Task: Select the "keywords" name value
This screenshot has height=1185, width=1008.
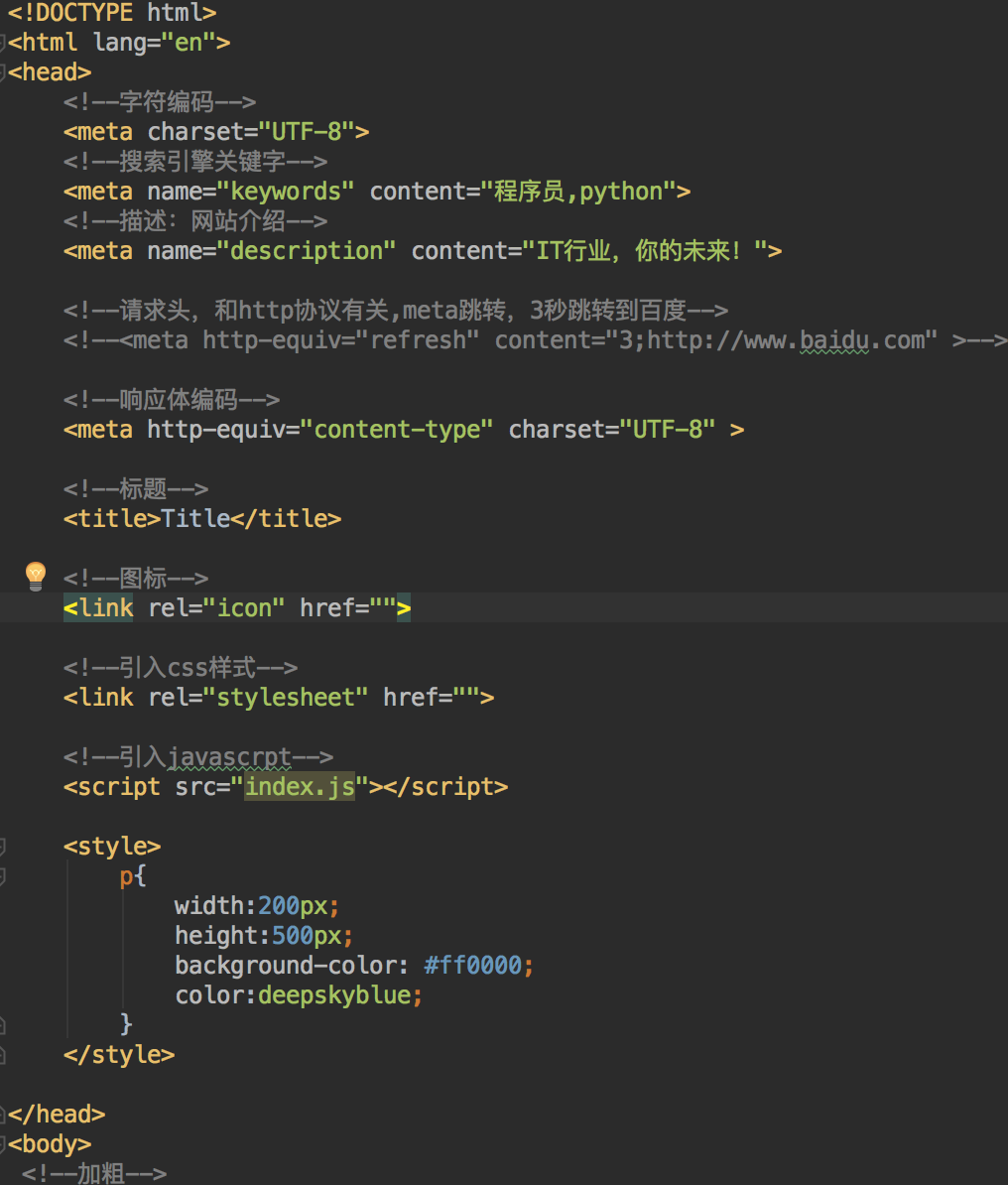Action: click(286, 192)
